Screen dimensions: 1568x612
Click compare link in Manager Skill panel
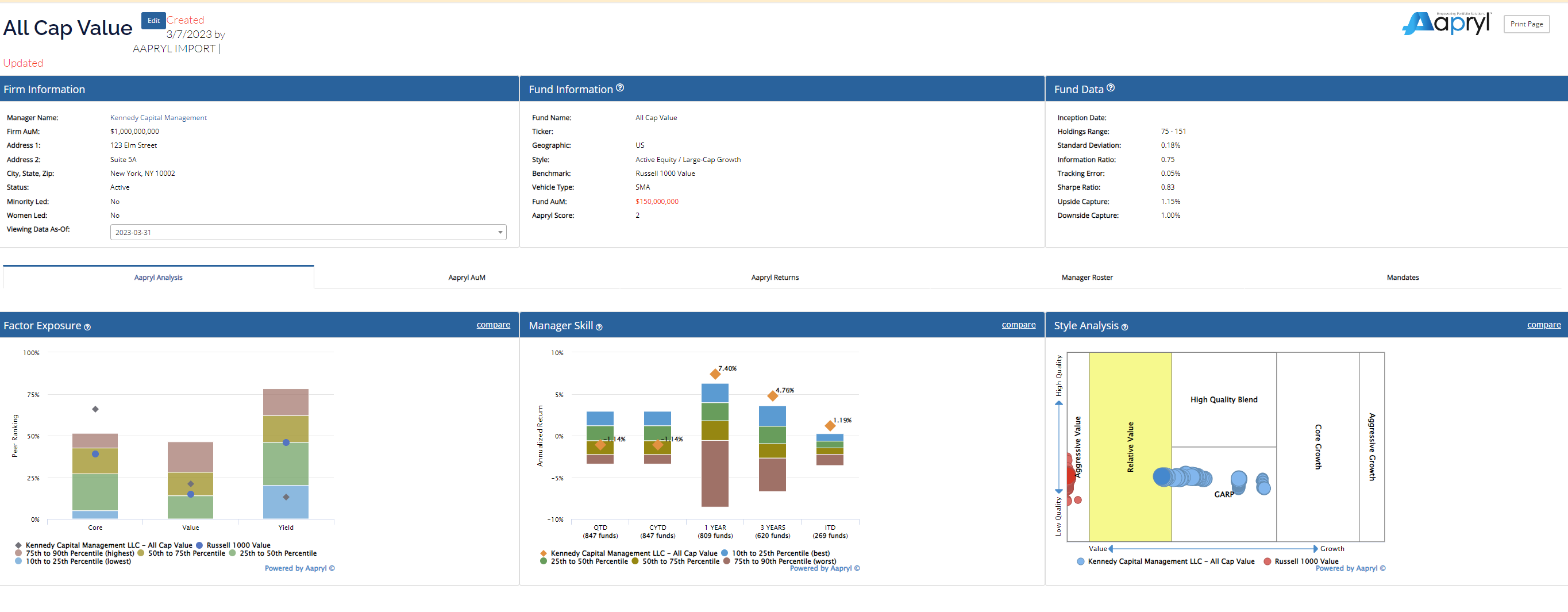1018,325
